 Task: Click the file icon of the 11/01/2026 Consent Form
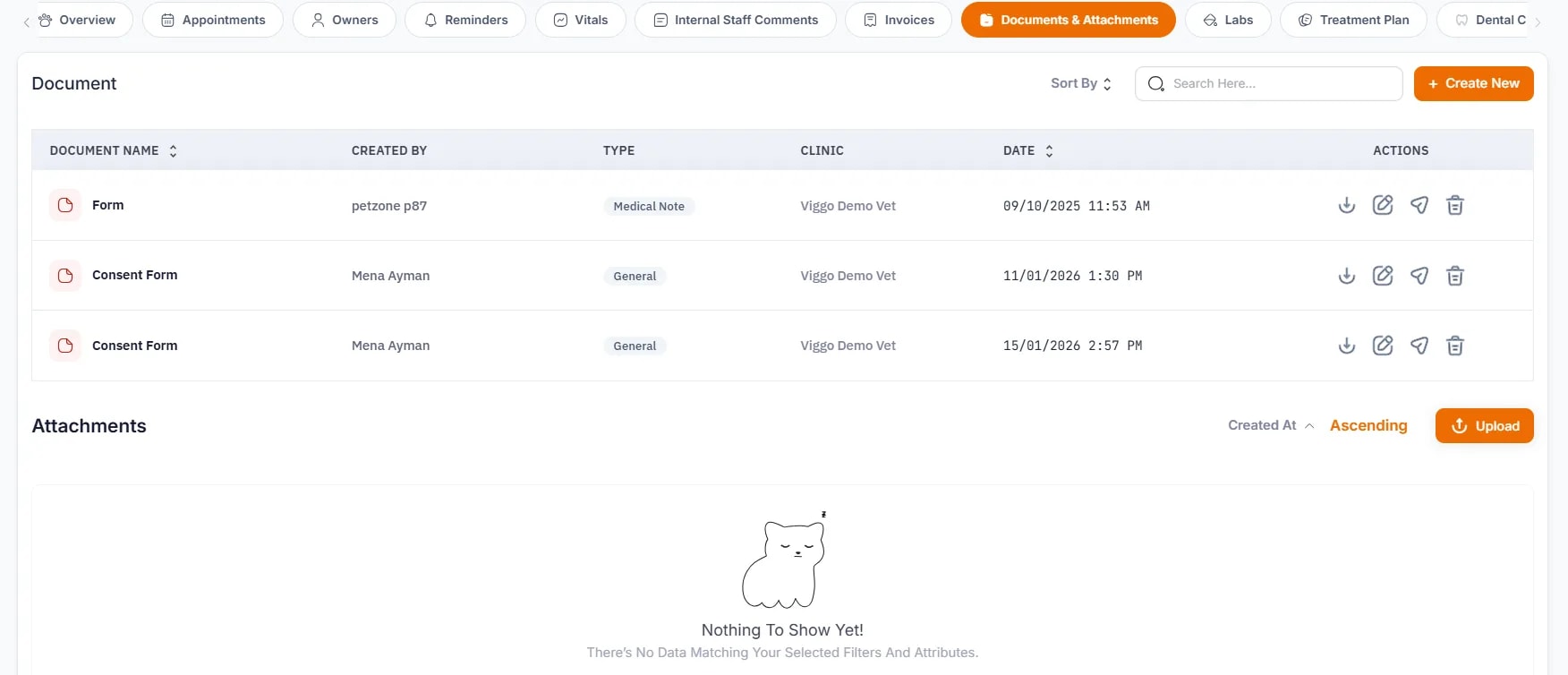click(x=65, y=276)
